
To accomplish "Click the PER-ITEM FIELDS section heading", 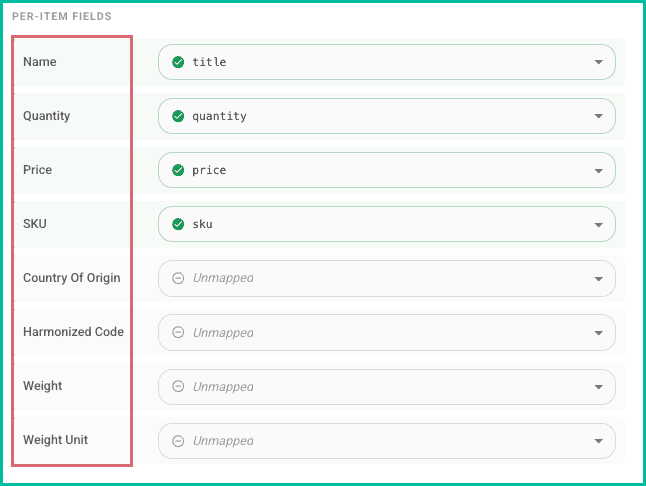I will pyautogui.click(x=62, y=16).
